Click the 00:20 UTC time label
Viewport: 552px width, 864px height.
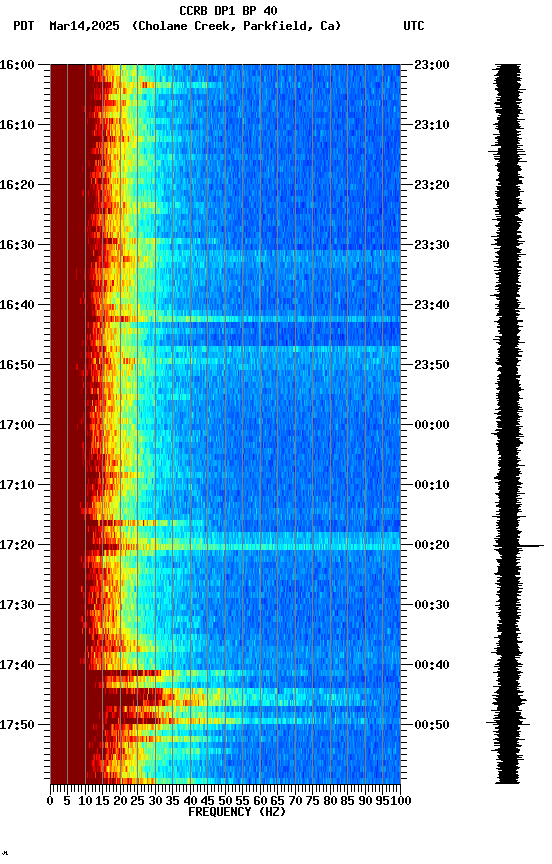(432, 545)
